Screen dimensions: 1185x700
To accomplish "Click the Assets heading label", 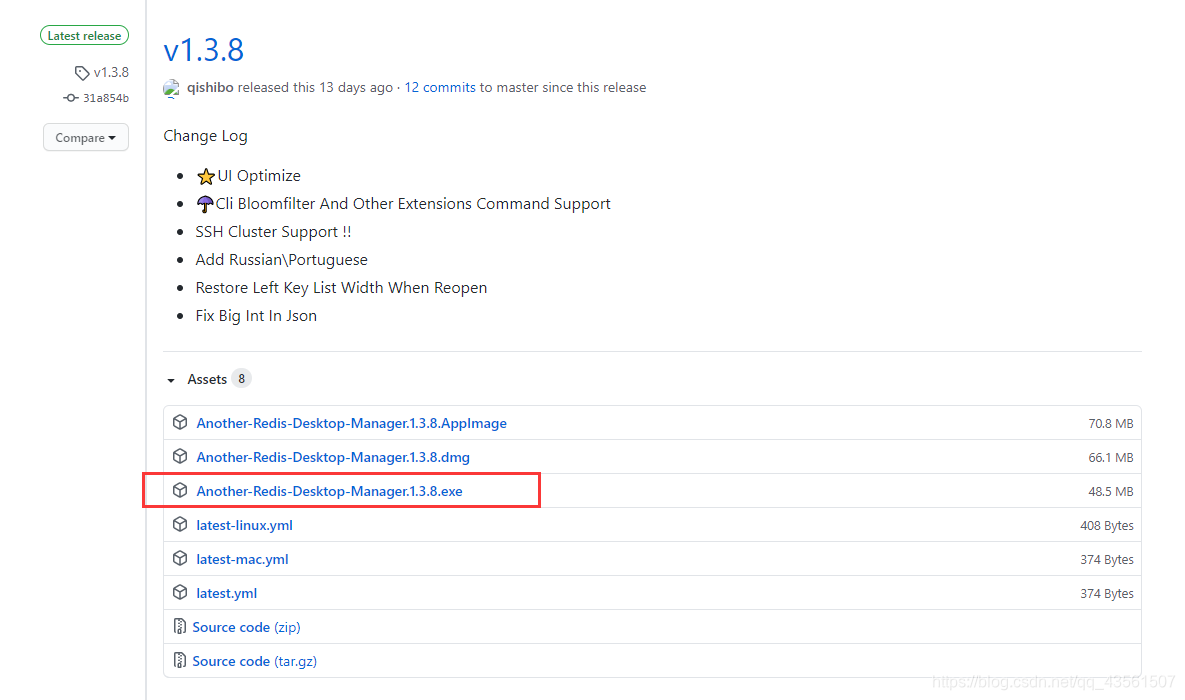I will coord(207,379).
